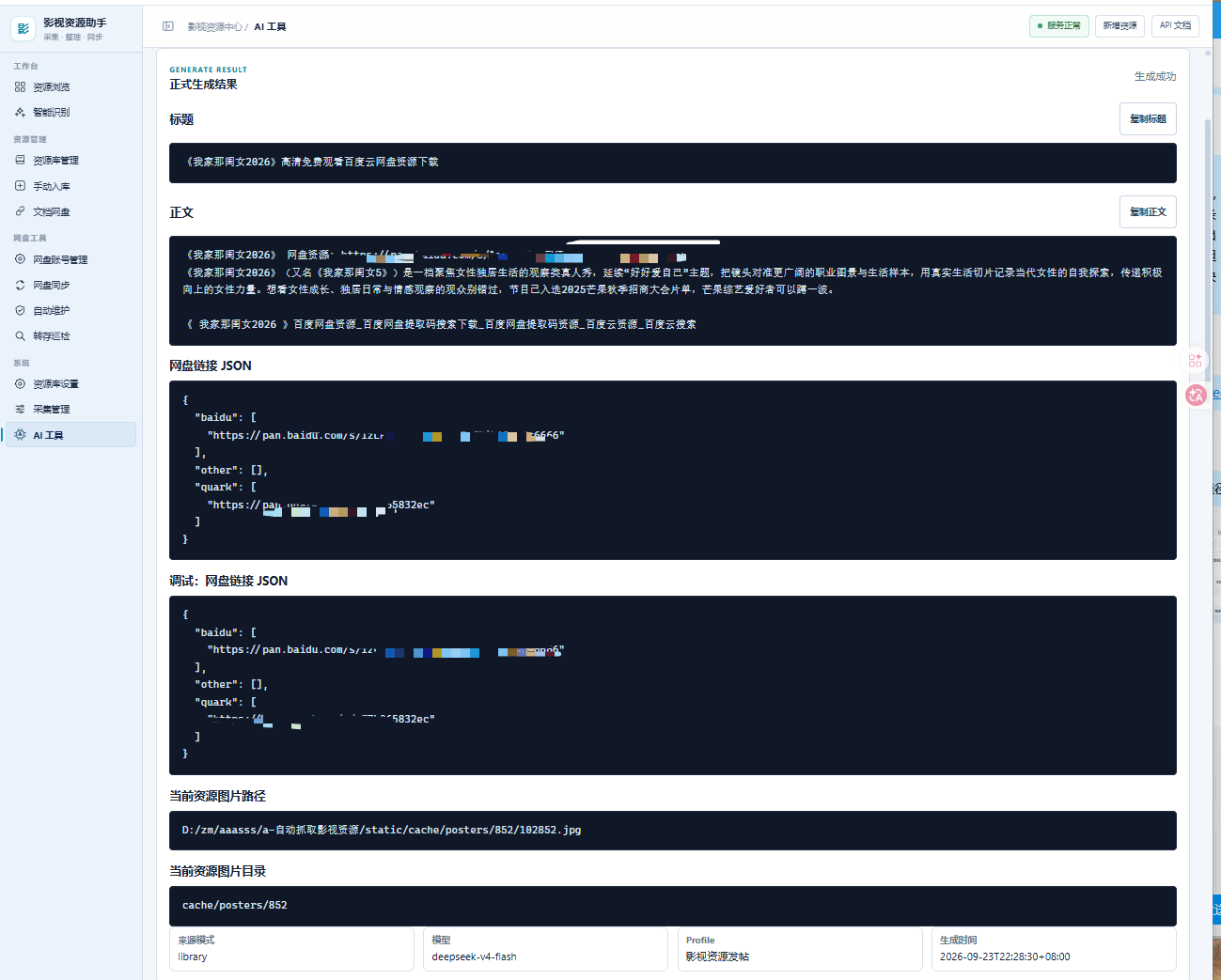Click the 自动维护 shield icon
1221x980 pixels.
pos(20,310)
